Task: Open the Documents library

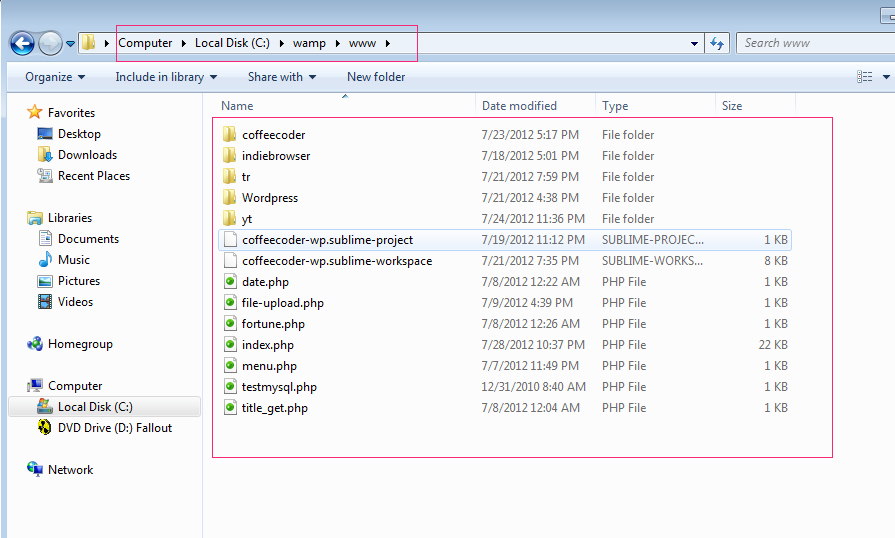Action: pos(88,239)
